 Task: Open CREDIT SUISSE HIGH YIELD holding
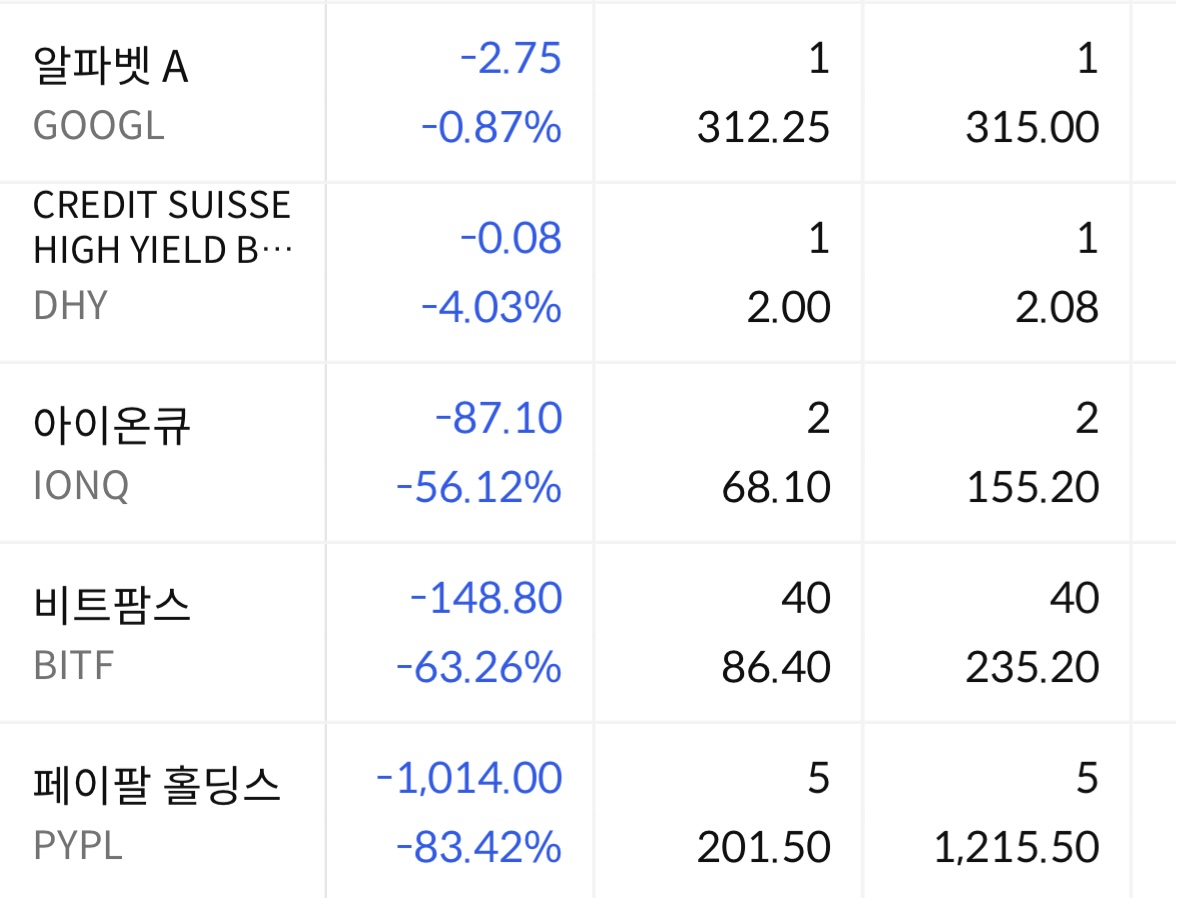point(162,227)
